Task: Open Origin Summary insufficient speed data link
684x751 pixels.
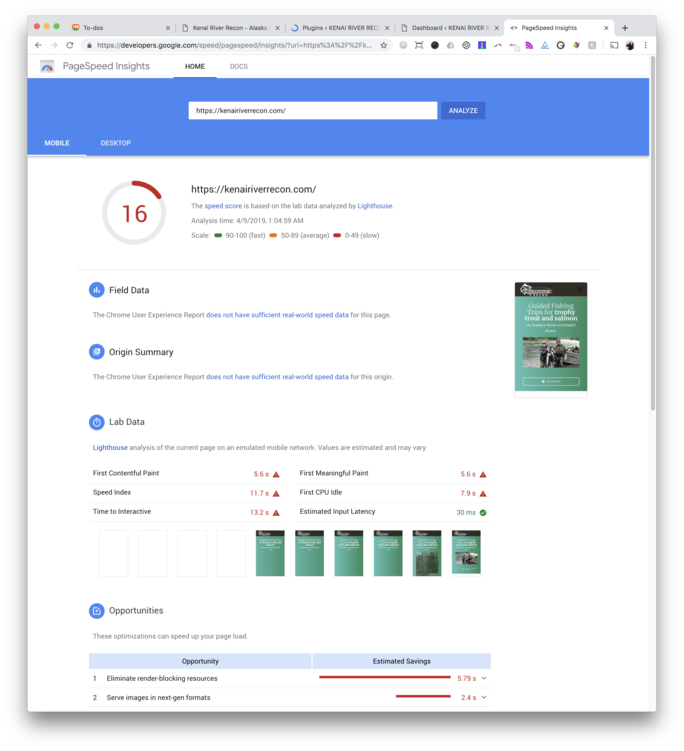Action: [277, 376]
